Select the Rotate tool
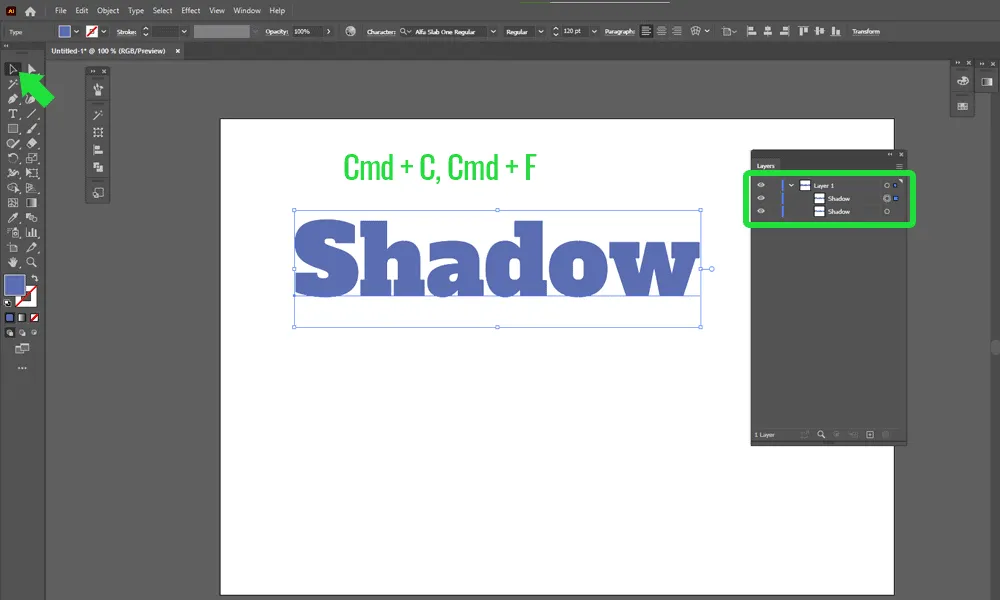Viewport: 1000px width, 600px height. pyautogui.click(x=13, y=158)
